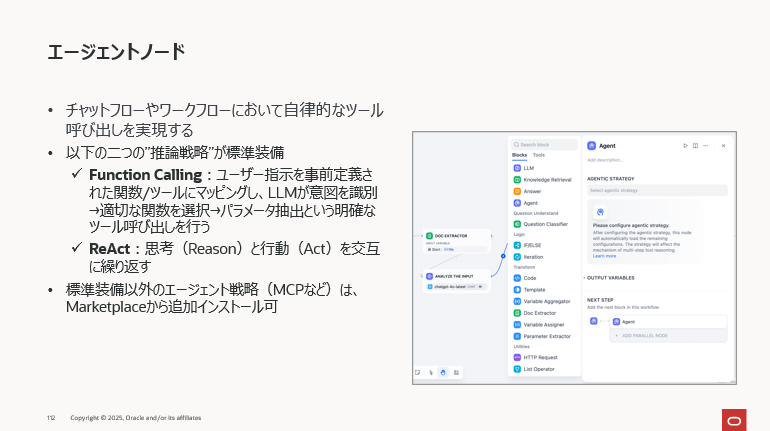Add a note with canvas toolbar note icon
The height and width of the screenshot is (431, 770).
(417, 373)
